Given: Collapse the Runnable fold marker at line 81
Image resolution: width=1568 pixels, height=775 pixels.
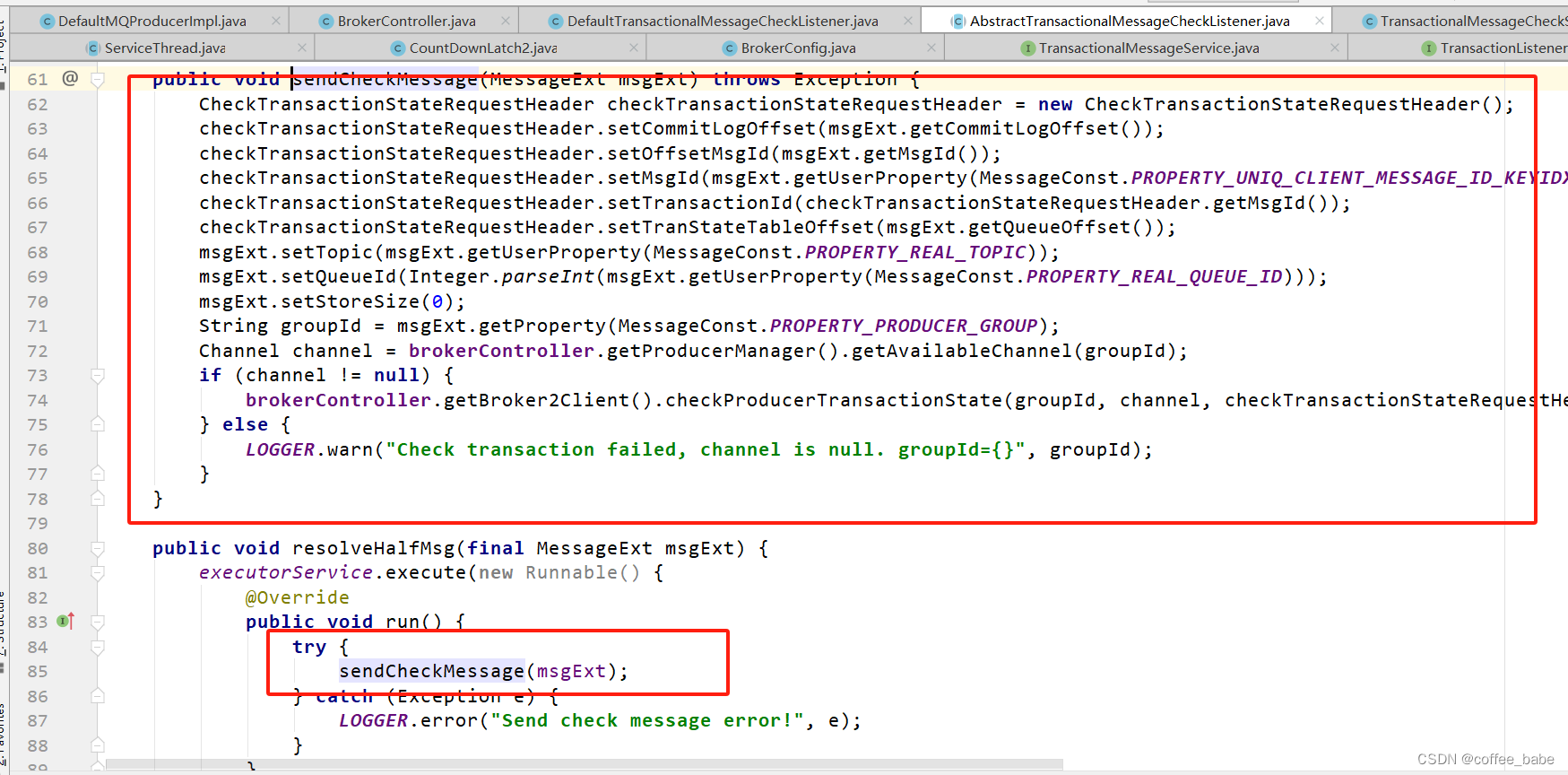Looking at the screenshot, I should [x=98, y=573].
